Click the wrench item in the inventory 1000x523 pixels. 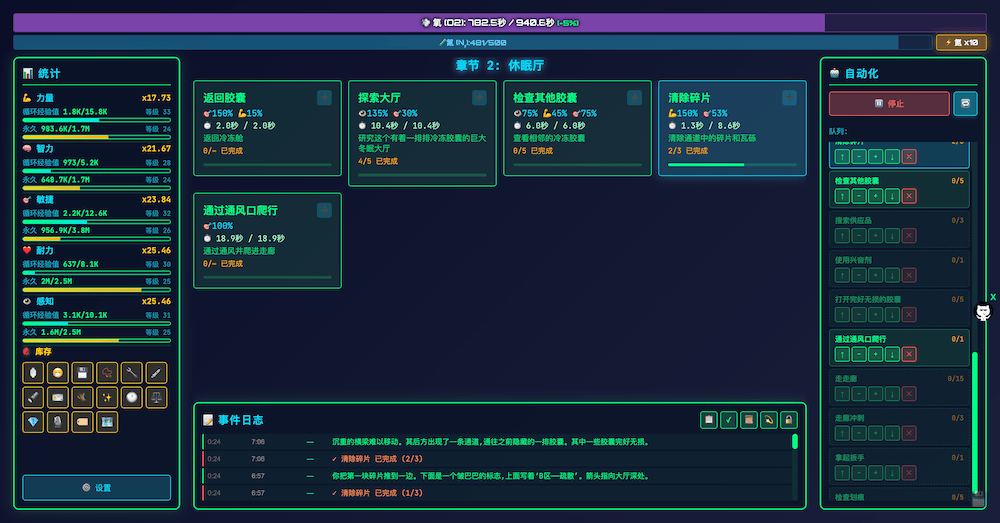click(x=131, y=372)
